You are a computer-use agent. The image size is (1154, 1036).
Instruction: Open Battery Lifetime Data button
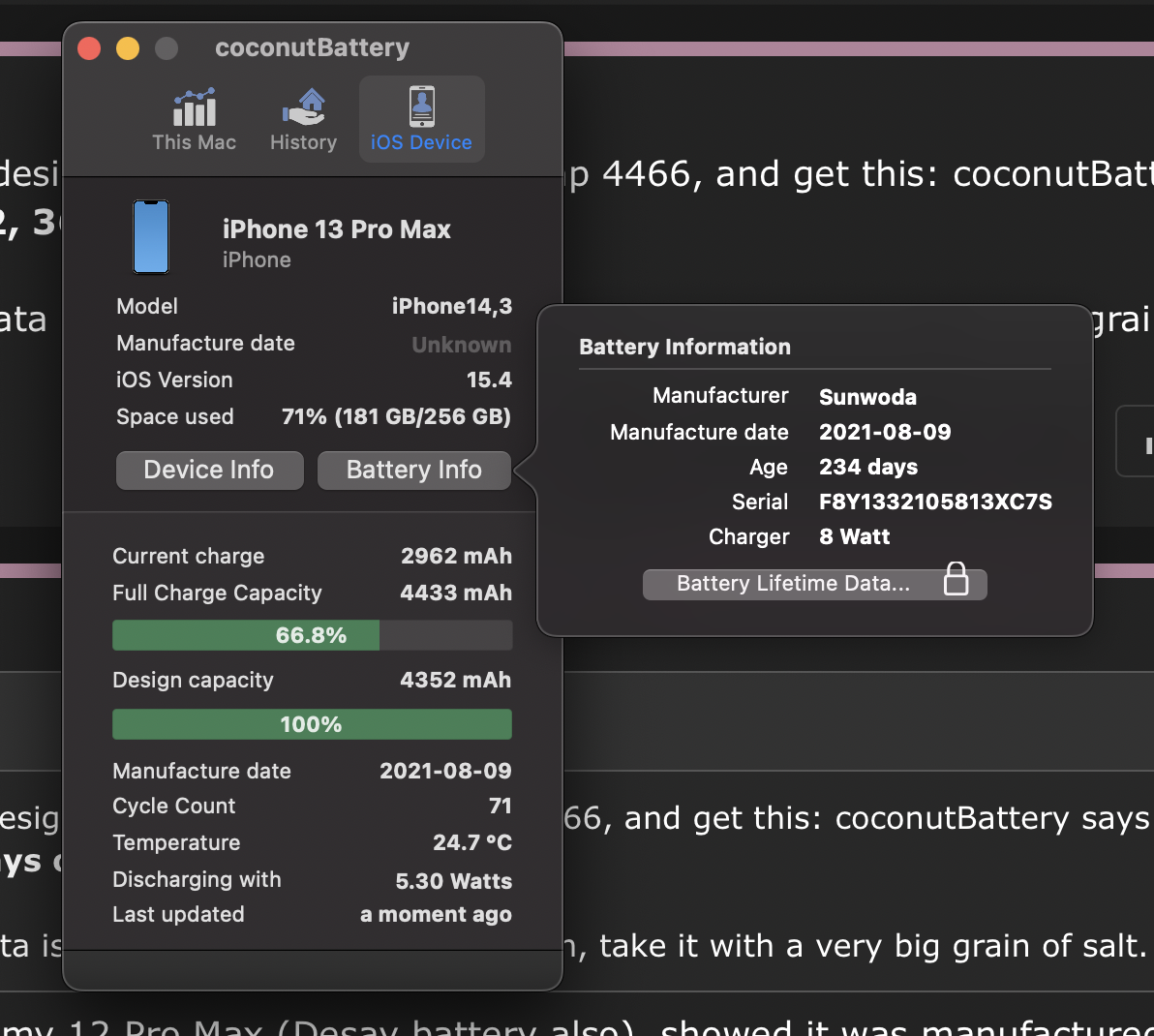pos(815,584)
